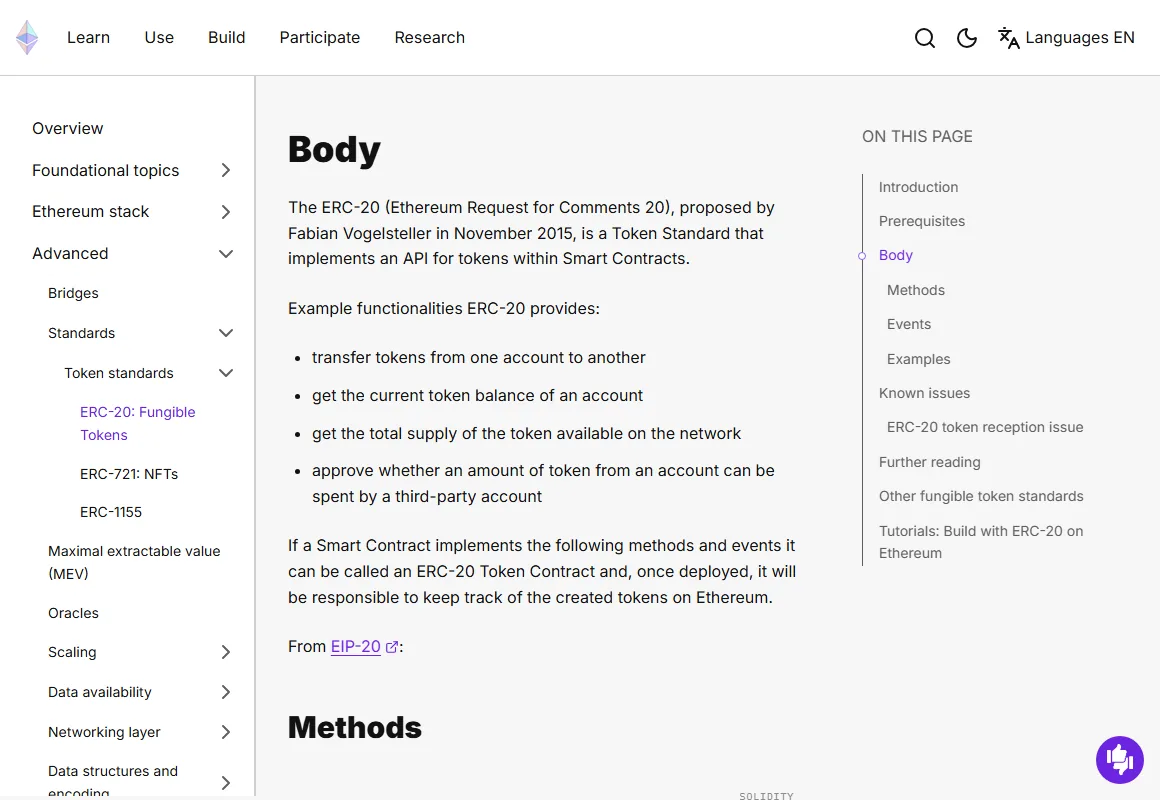Expand Ethereum stack chevron
Screen dimensions: 1160x800
tap(226, 212)
